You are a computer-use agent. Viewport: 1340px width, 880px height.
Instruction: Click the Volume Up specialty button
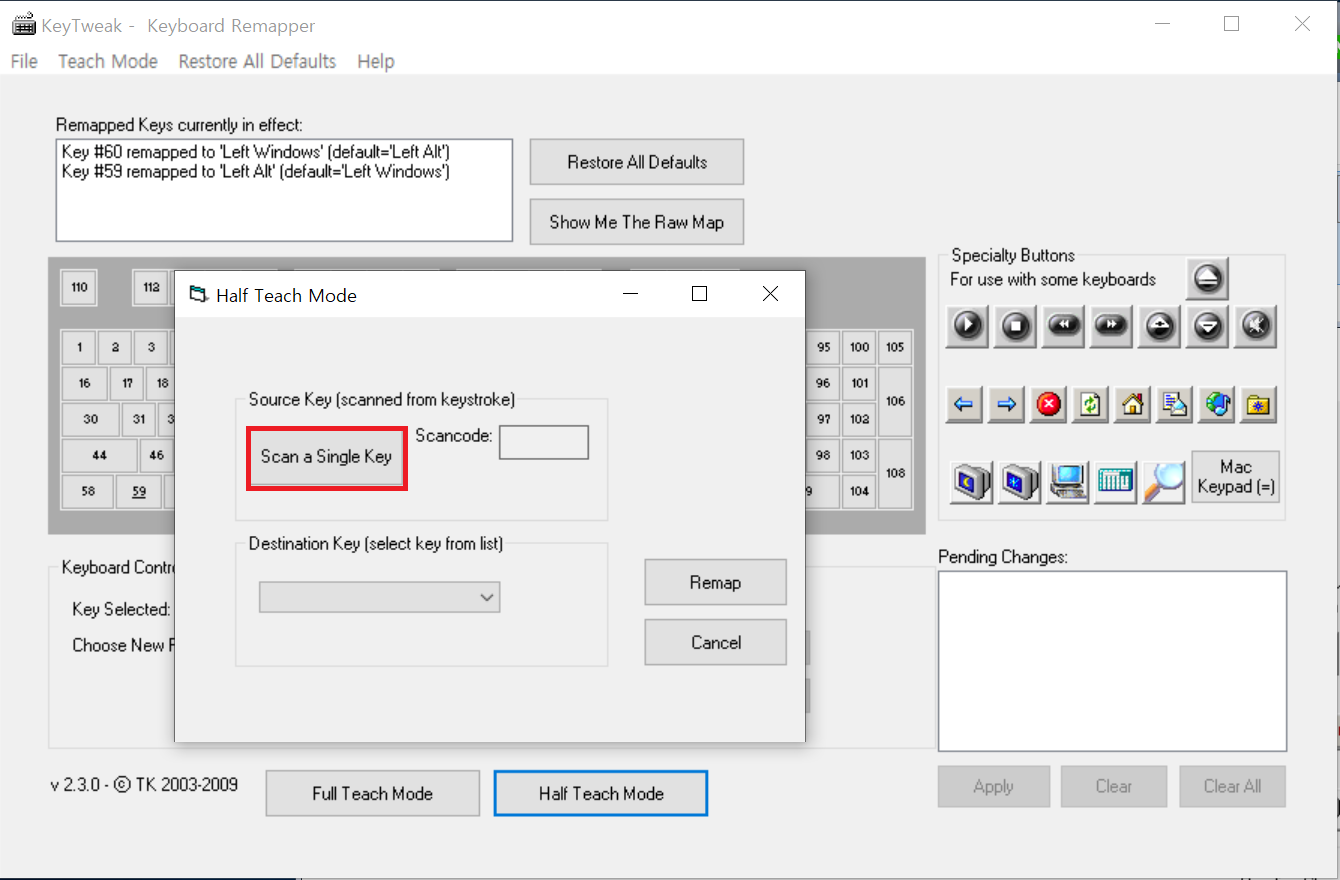point(1160,326)
